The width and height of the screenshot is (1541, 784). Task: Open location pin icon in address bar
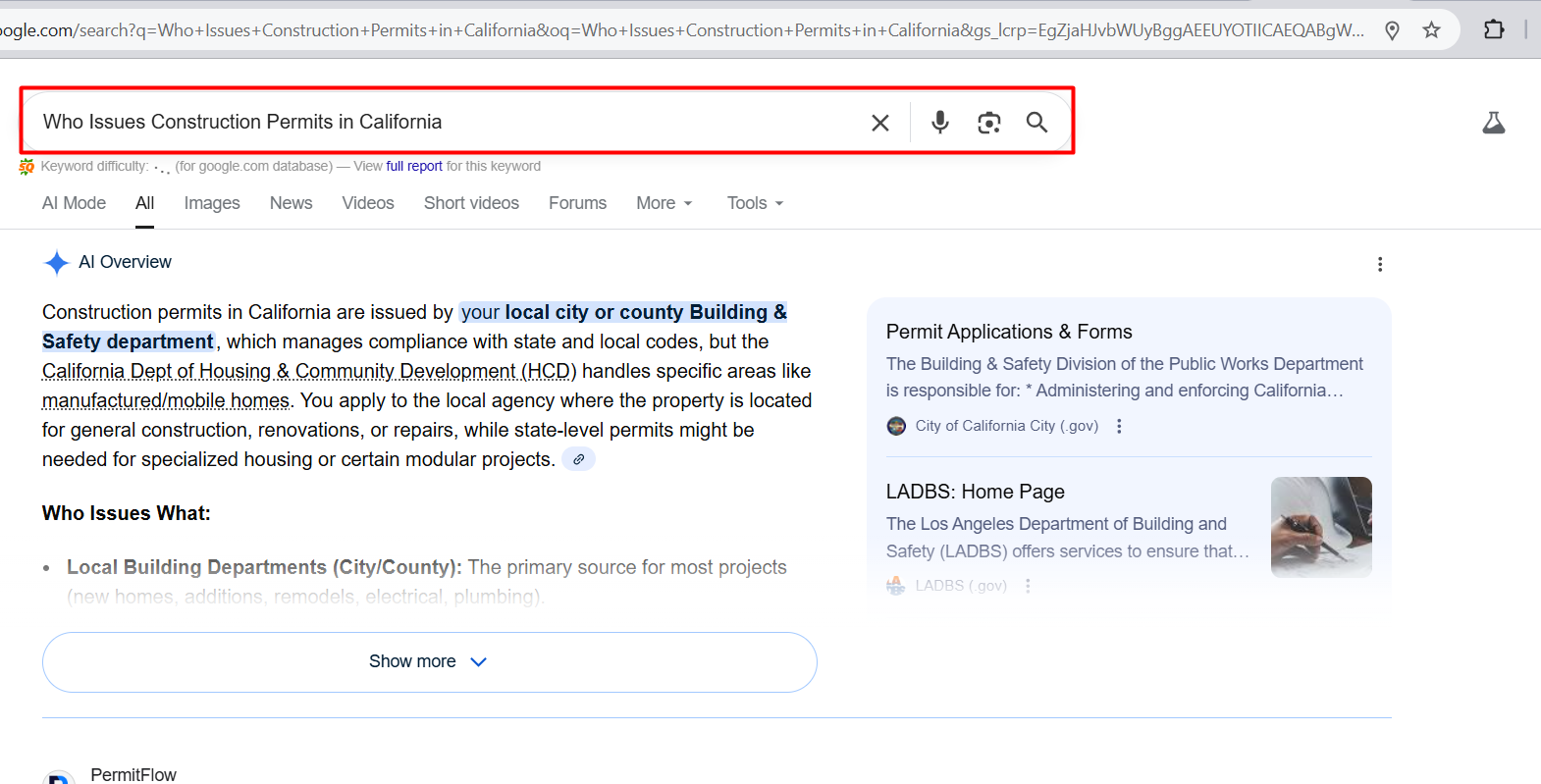coord(1392,30)
